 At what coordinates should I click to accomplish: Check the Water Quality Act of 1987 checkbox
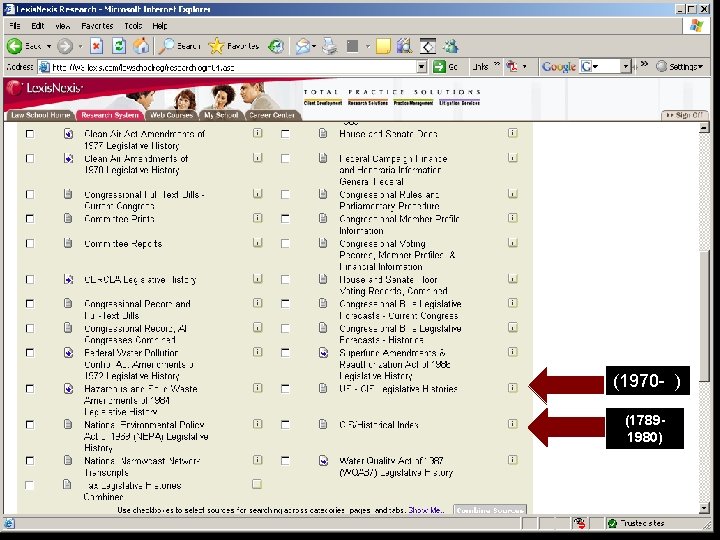point(285,461)
